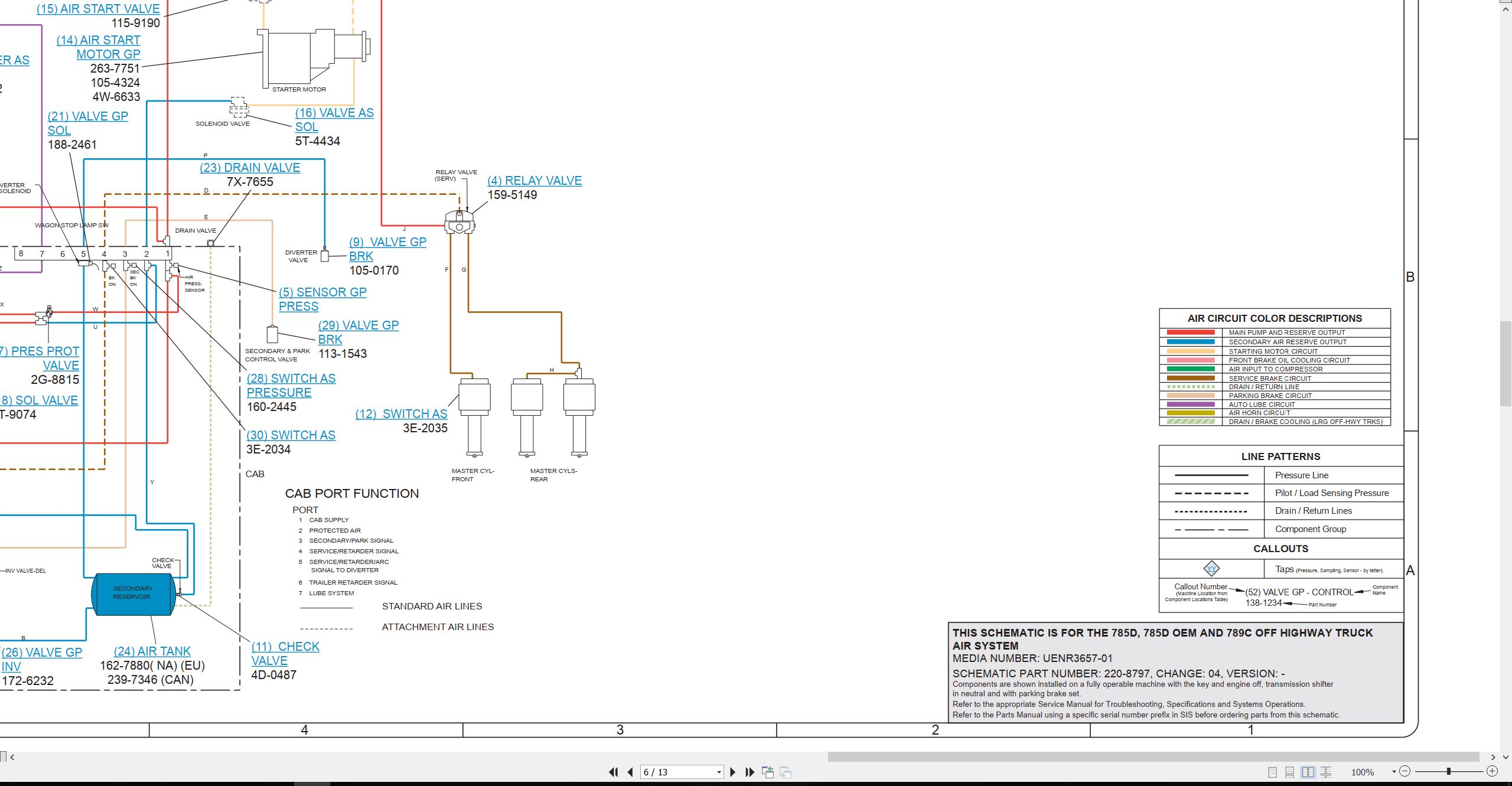The image size is (1512, 786).
Task: Click the (5) SENSOR GP PRESS link
Action: (322, 299)
